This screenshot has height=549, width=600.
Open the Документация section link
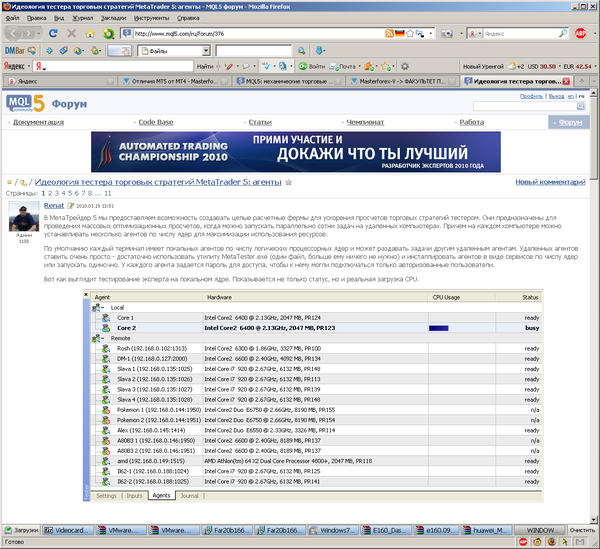[x=39, y=122]
